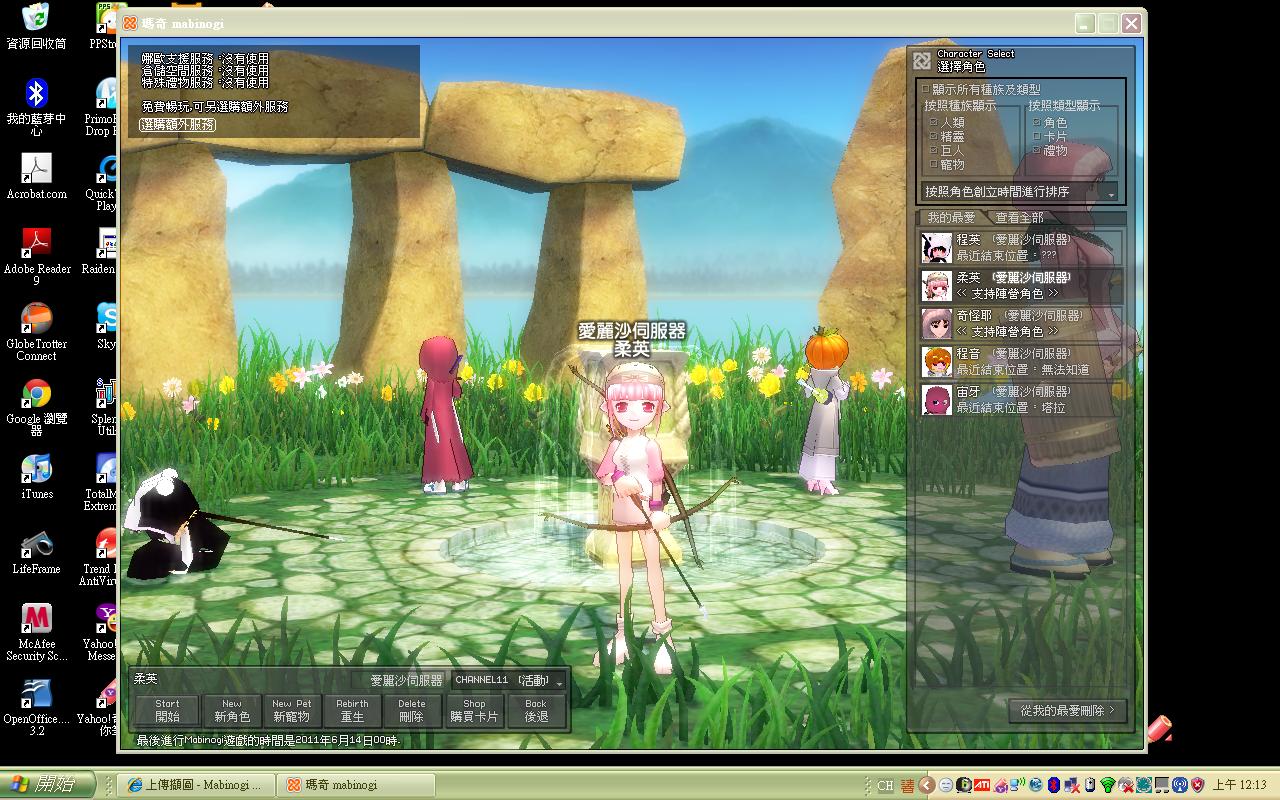Open the CHANNEL11 channel dropdown
Viewport: 1280px width, 800px height.
point(559,681)
